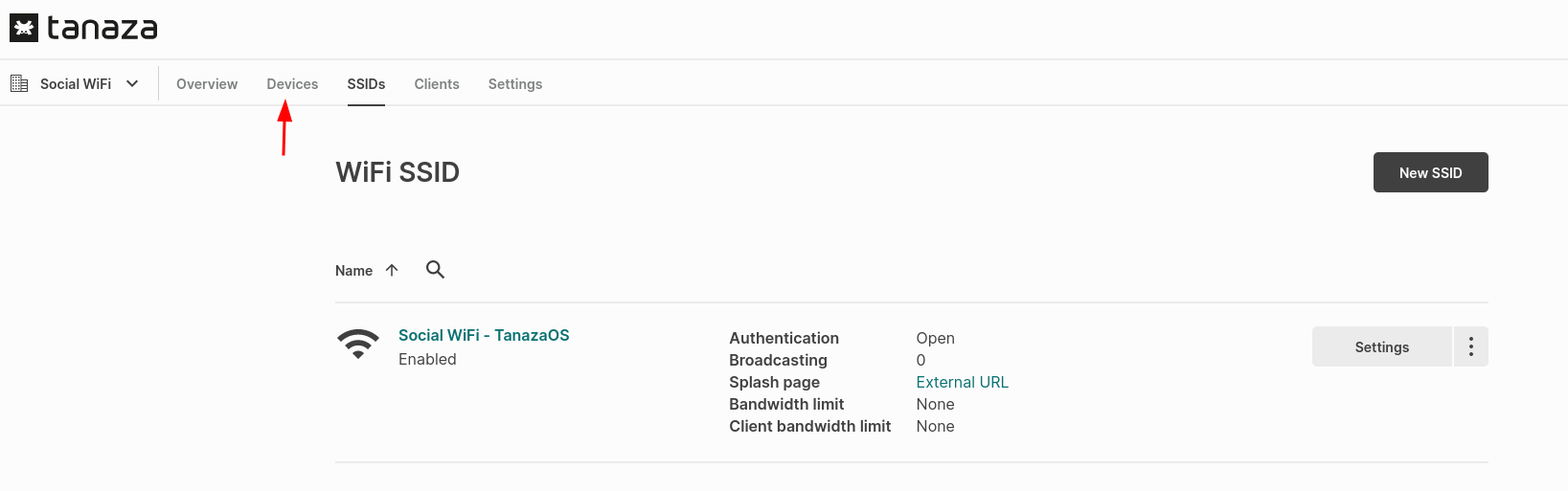The width and height of the screenshot is (1568, 491).
Task: Click the magnifier search icon
Action: [x=435, y=270]
